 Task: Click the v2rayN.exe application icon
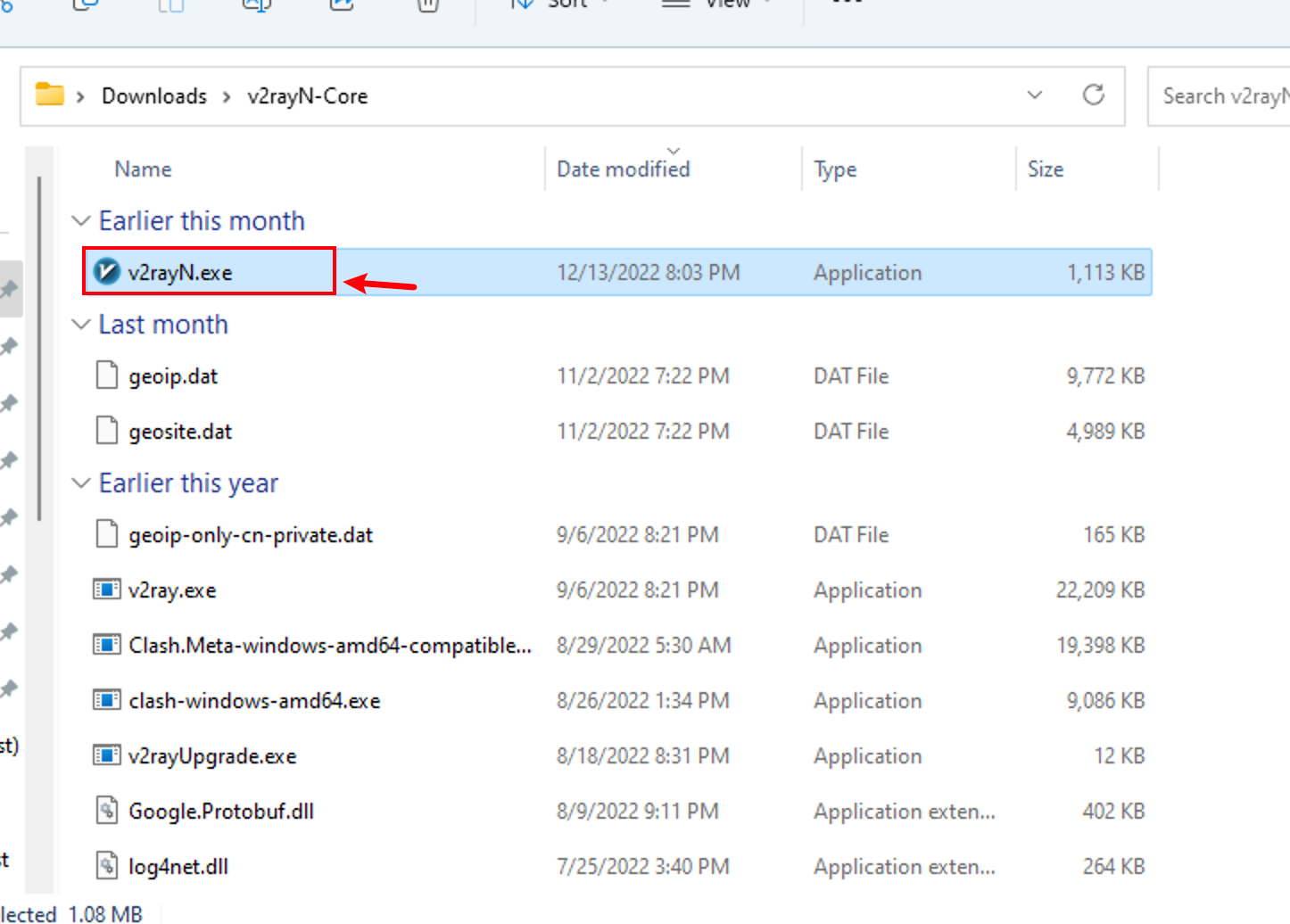[x=107, y=271]
